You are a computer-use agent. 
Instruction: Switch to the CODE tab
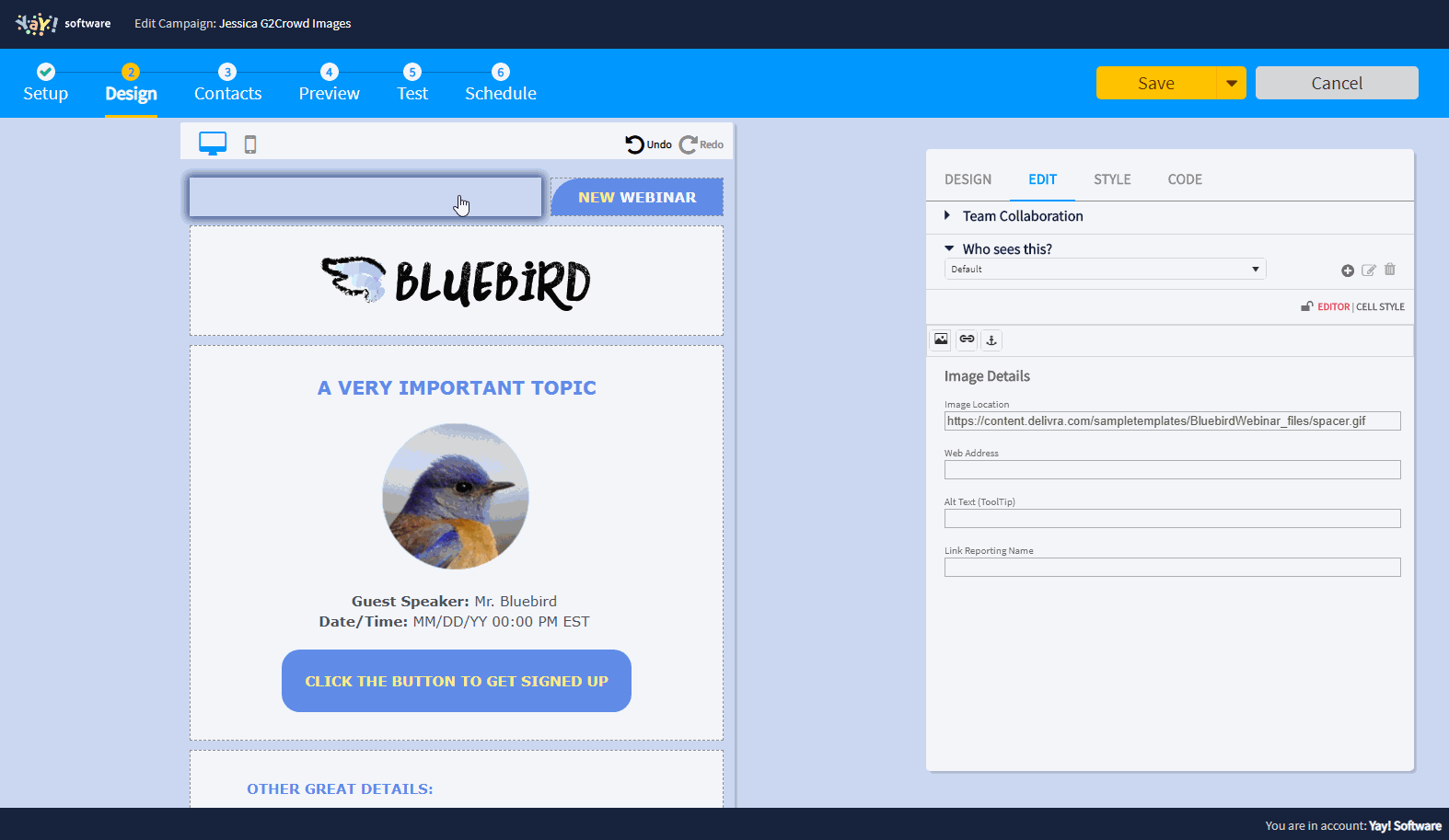[1185, 179]
